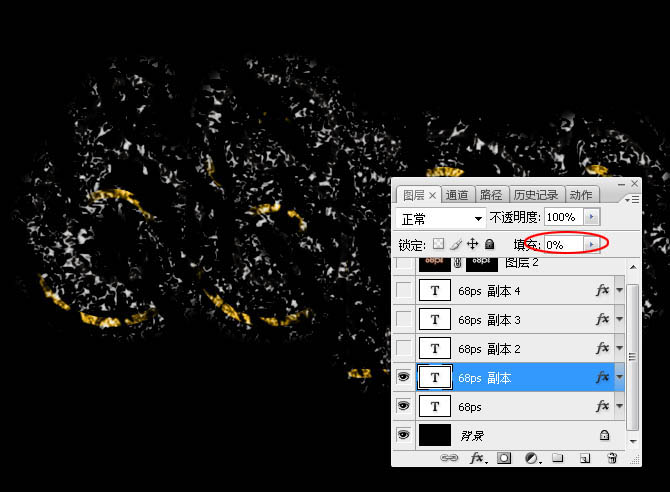This screenshot has height=492, width=670.
Task: Click text thumbnail of 68ps 副本 3
Action: click(435, 319)
